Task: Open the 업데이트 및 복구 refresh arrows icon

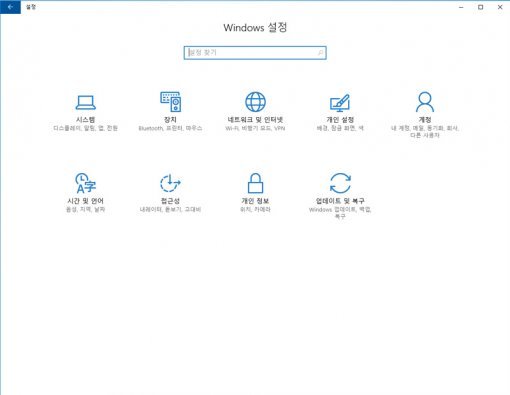Action: point(340,183)
